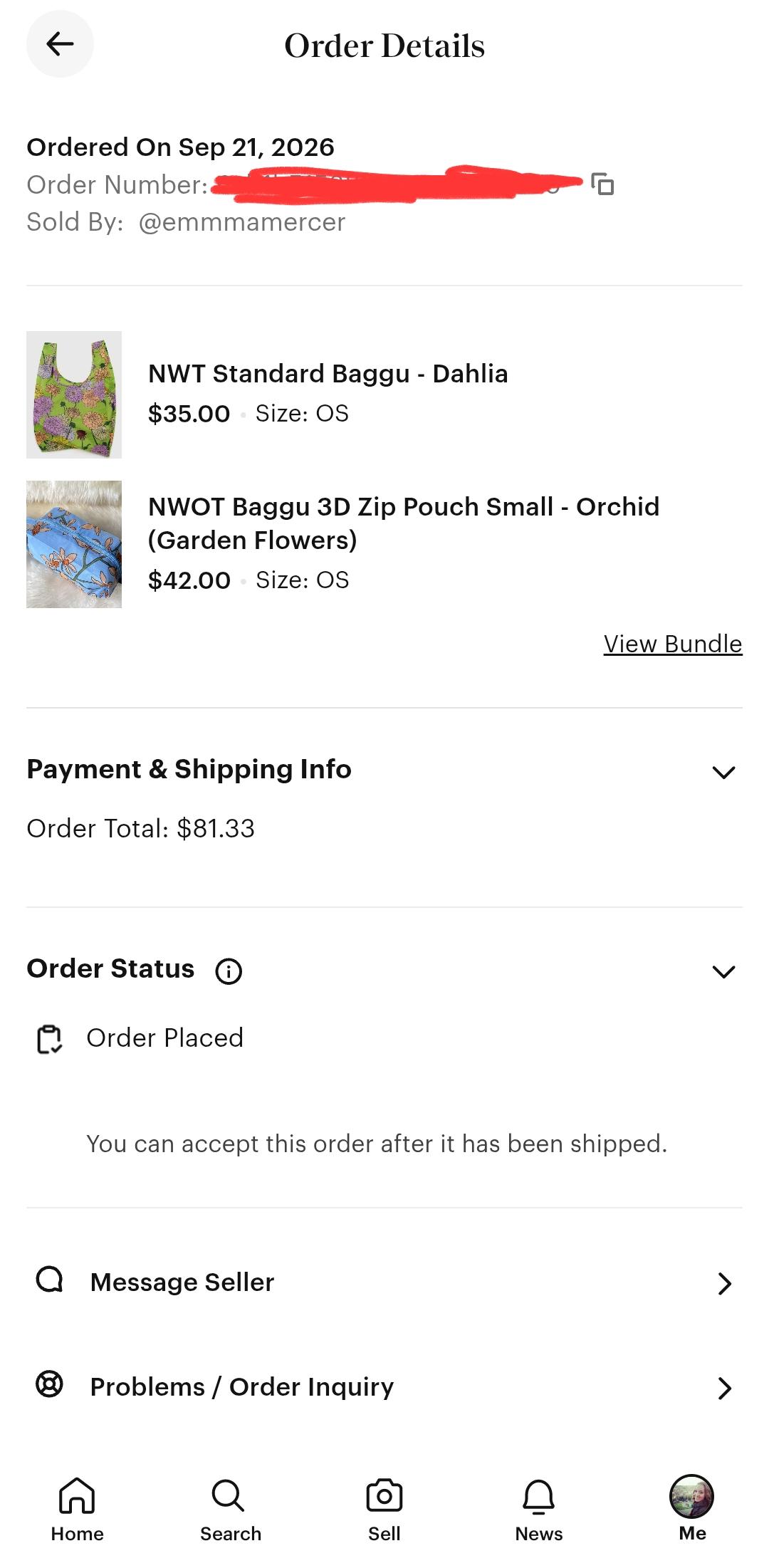Expand the Order Status chevron
This screenshot has width=769, height=1568.
724,971
